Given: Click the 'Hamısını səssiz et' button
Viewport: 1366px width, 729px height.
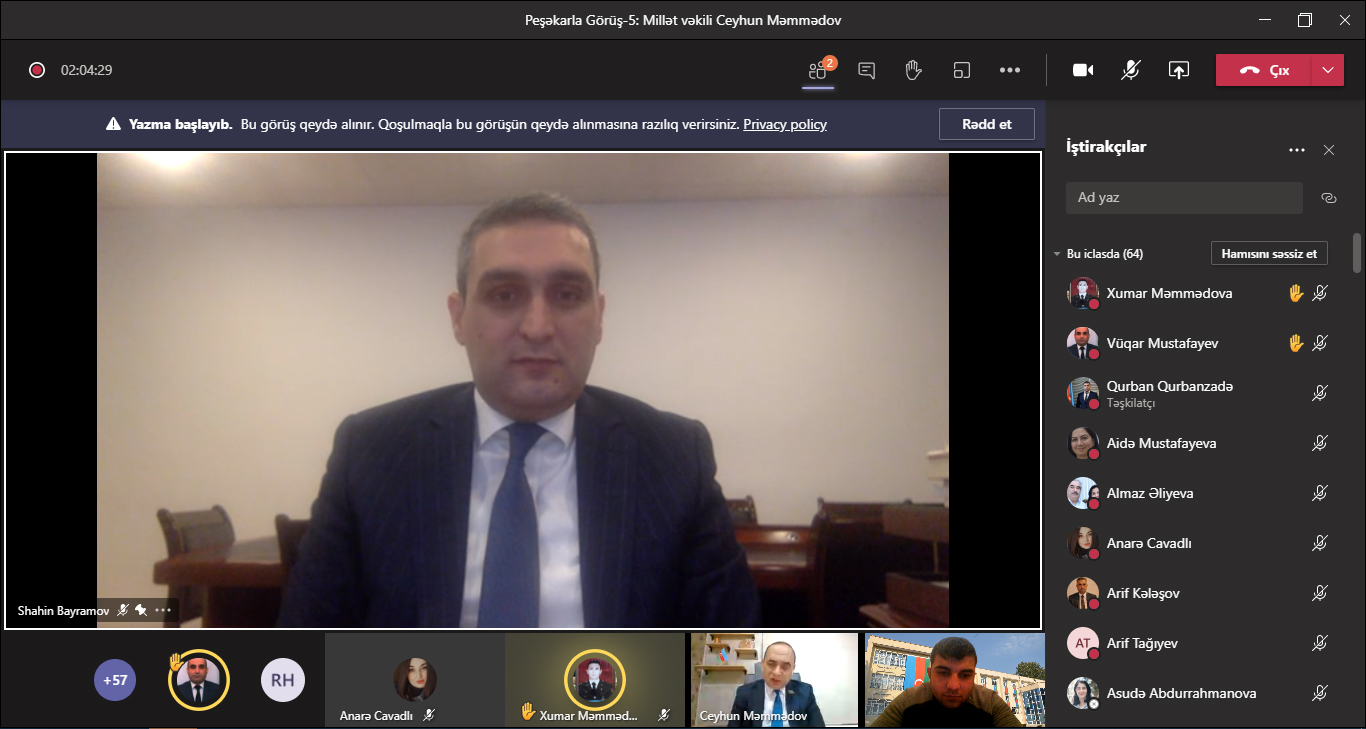Looking at the screenshot, I should pos(1268,254).
